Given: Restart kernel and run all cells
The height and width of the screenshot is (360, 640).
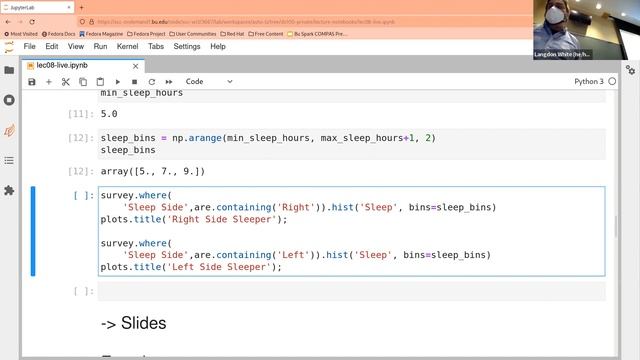Looking at the screenshot, I should pos(169,82).
